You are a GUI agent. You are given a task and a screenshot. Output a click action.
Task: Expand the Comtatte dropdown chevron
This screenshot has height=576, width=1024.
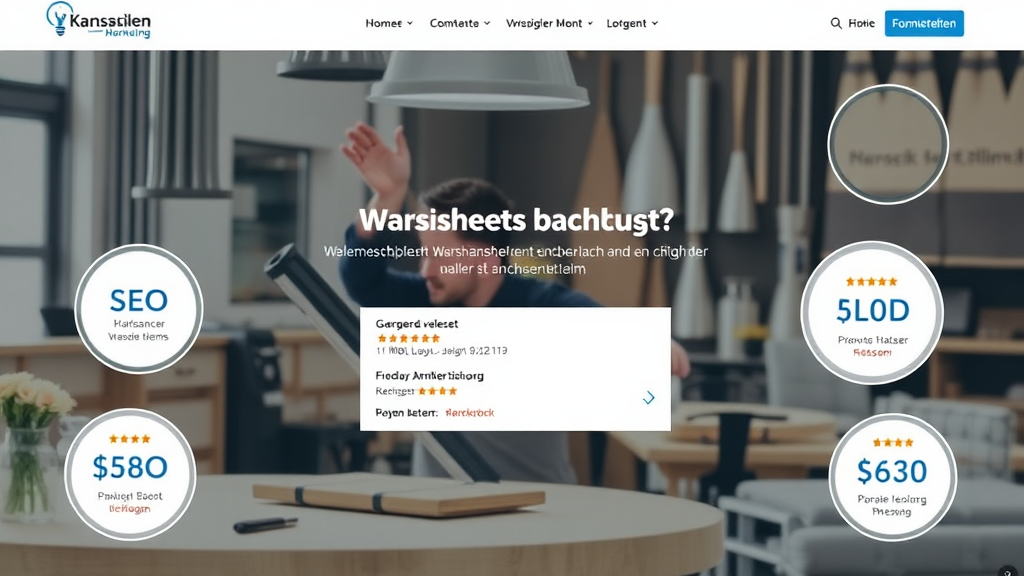point(487,24)
